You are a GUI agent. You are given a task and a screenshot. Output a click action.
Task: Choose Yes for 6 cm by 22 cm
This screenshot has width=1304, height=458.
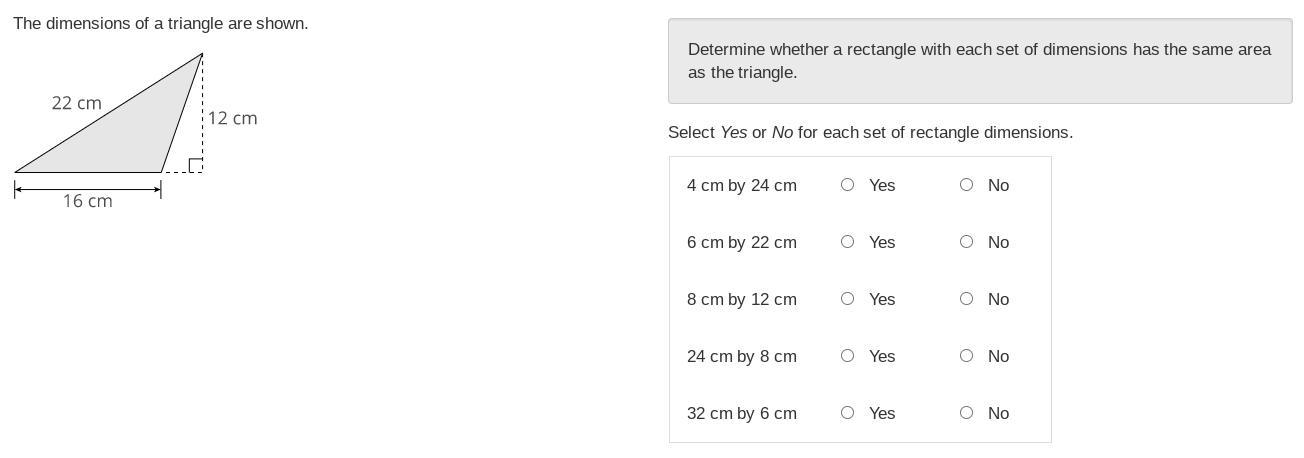847,242
